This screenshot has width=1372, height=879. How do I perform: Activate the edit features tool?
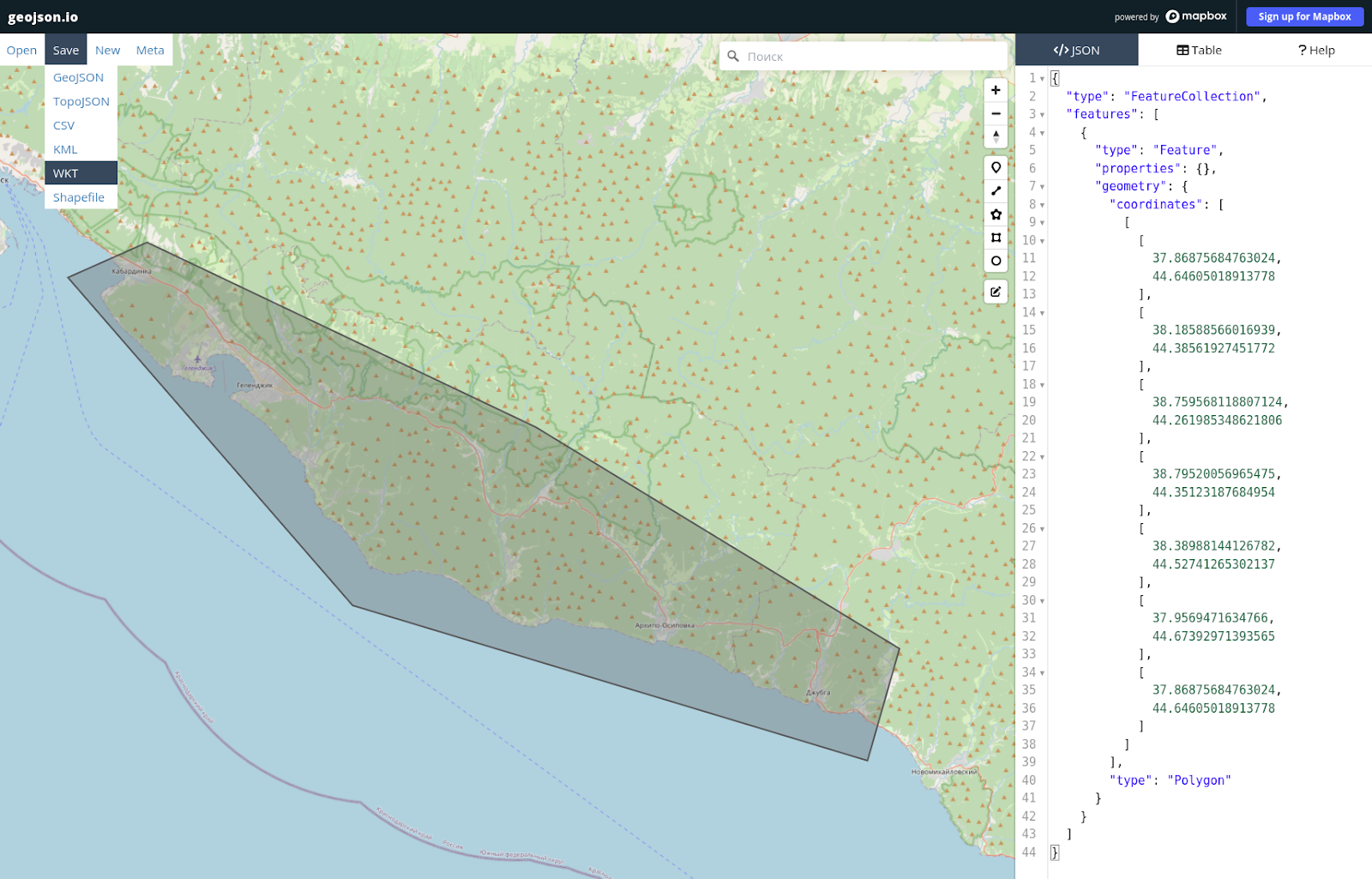(x=996, y=292)
